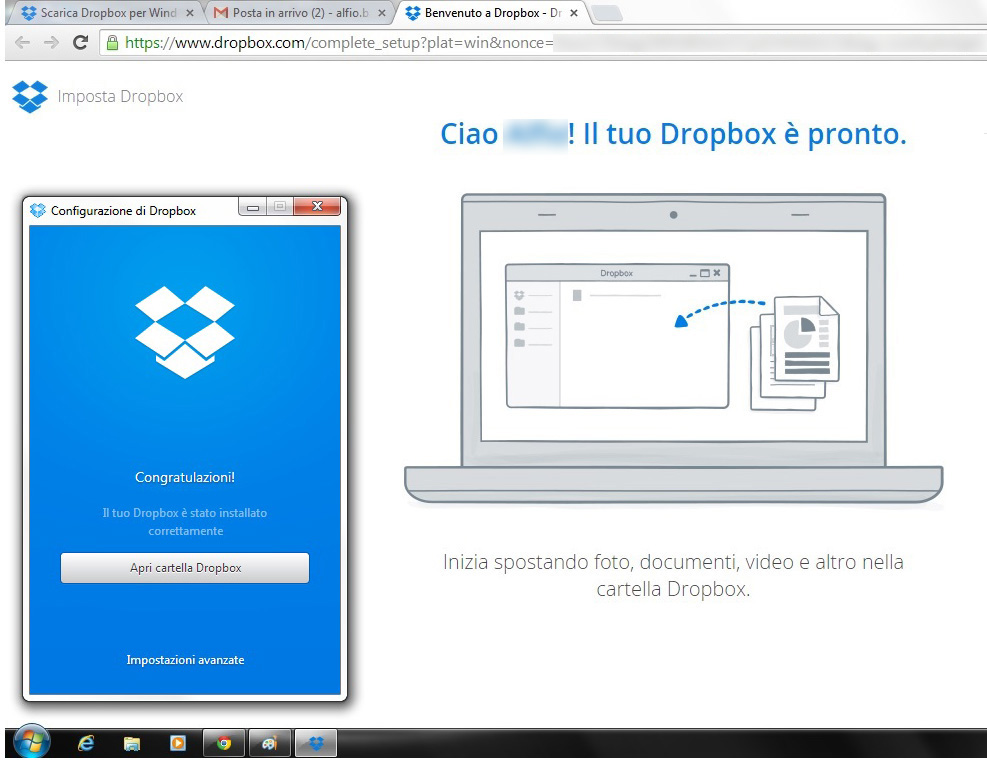
Task: Minimize the Configurazione di Dropbox window
Action: pyautogui.click(x=253, y=207)
